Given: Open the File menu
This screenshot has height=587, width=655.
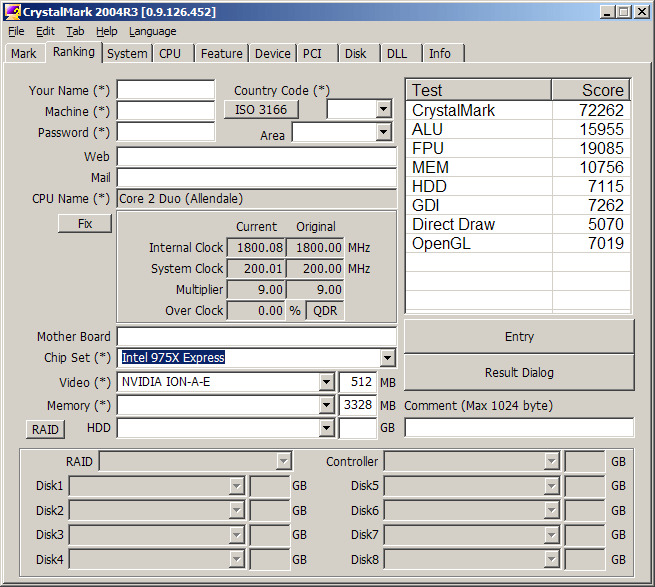Looking at the screenshot, I should point(16,31).
